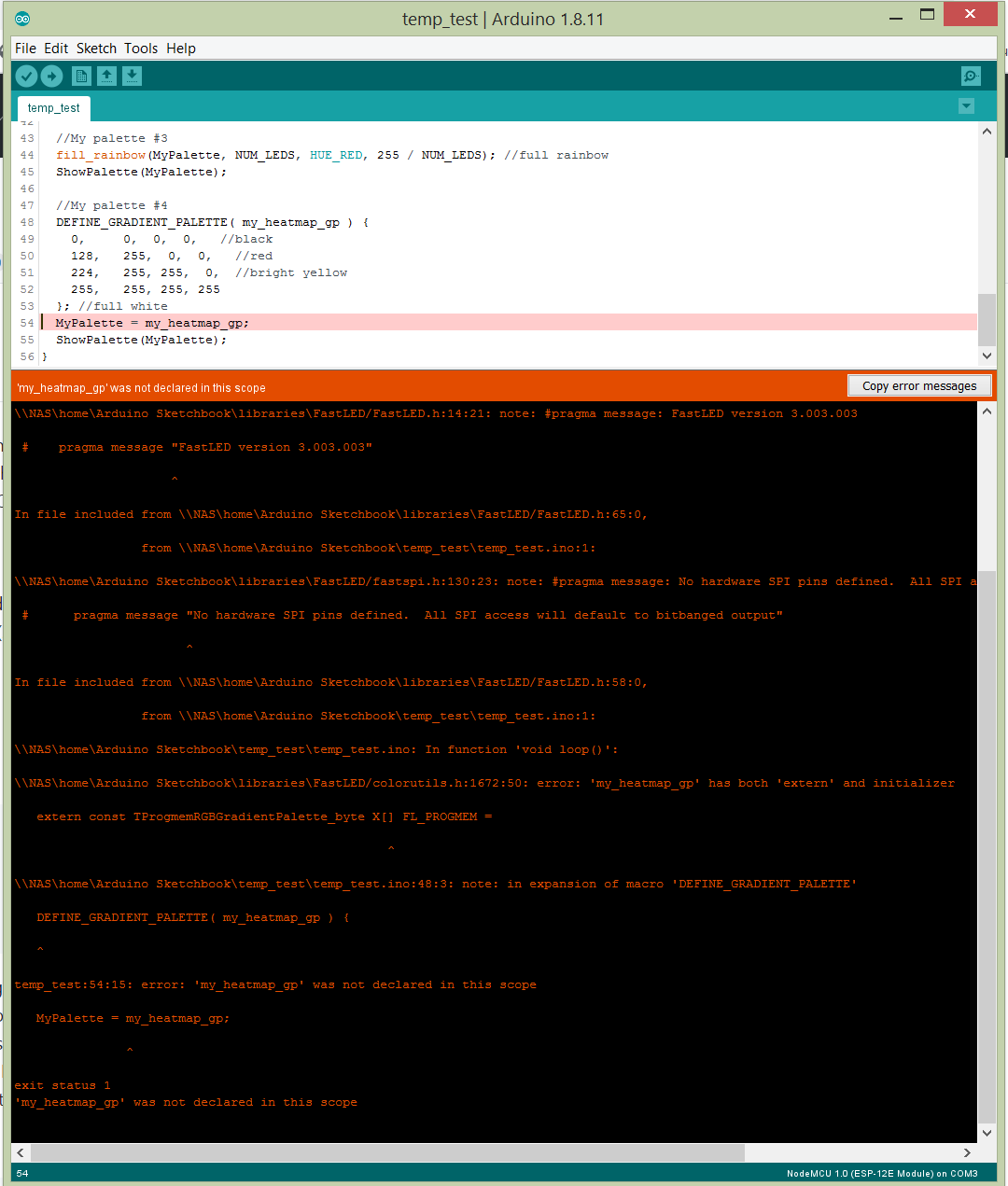Image resolution: width=1008 pixels, height=1186 pixels.
Task: Open the Help menu
Action: click(x=181, y=49)
